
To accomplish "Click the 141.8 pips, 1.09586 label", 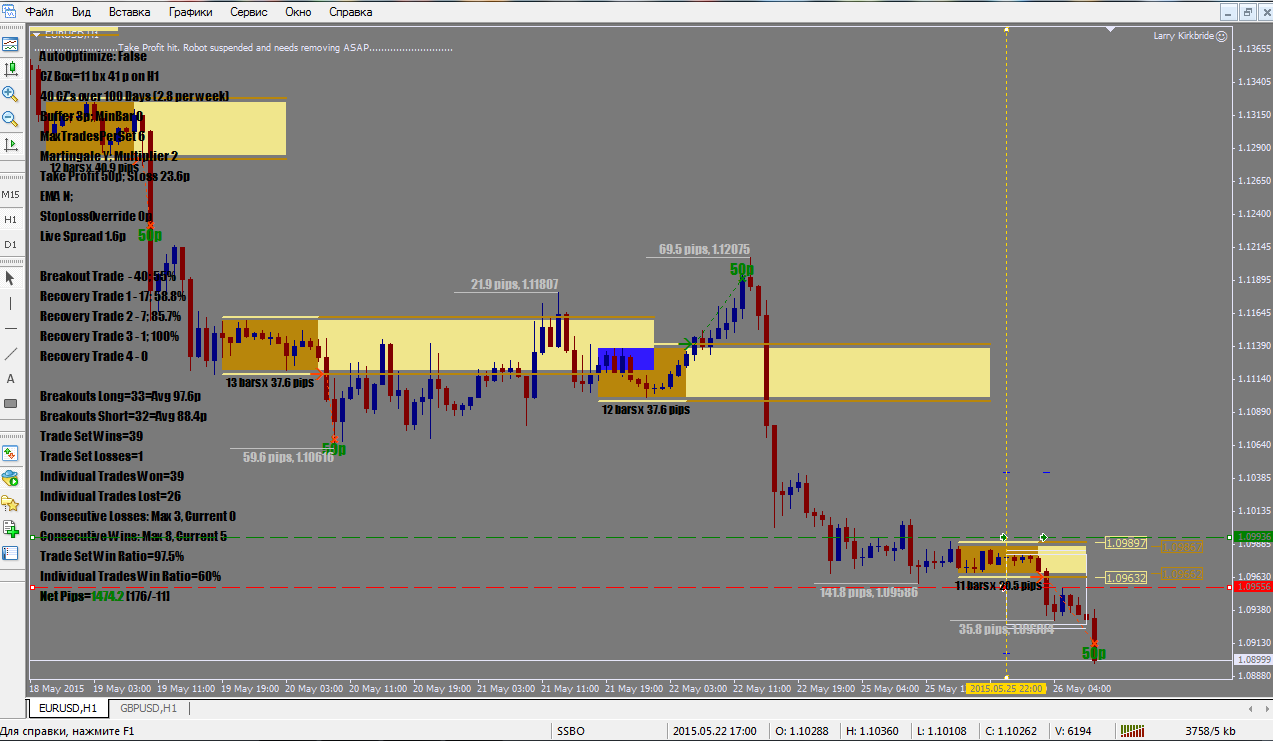I will pyautogui.click(x=869, y=591).
